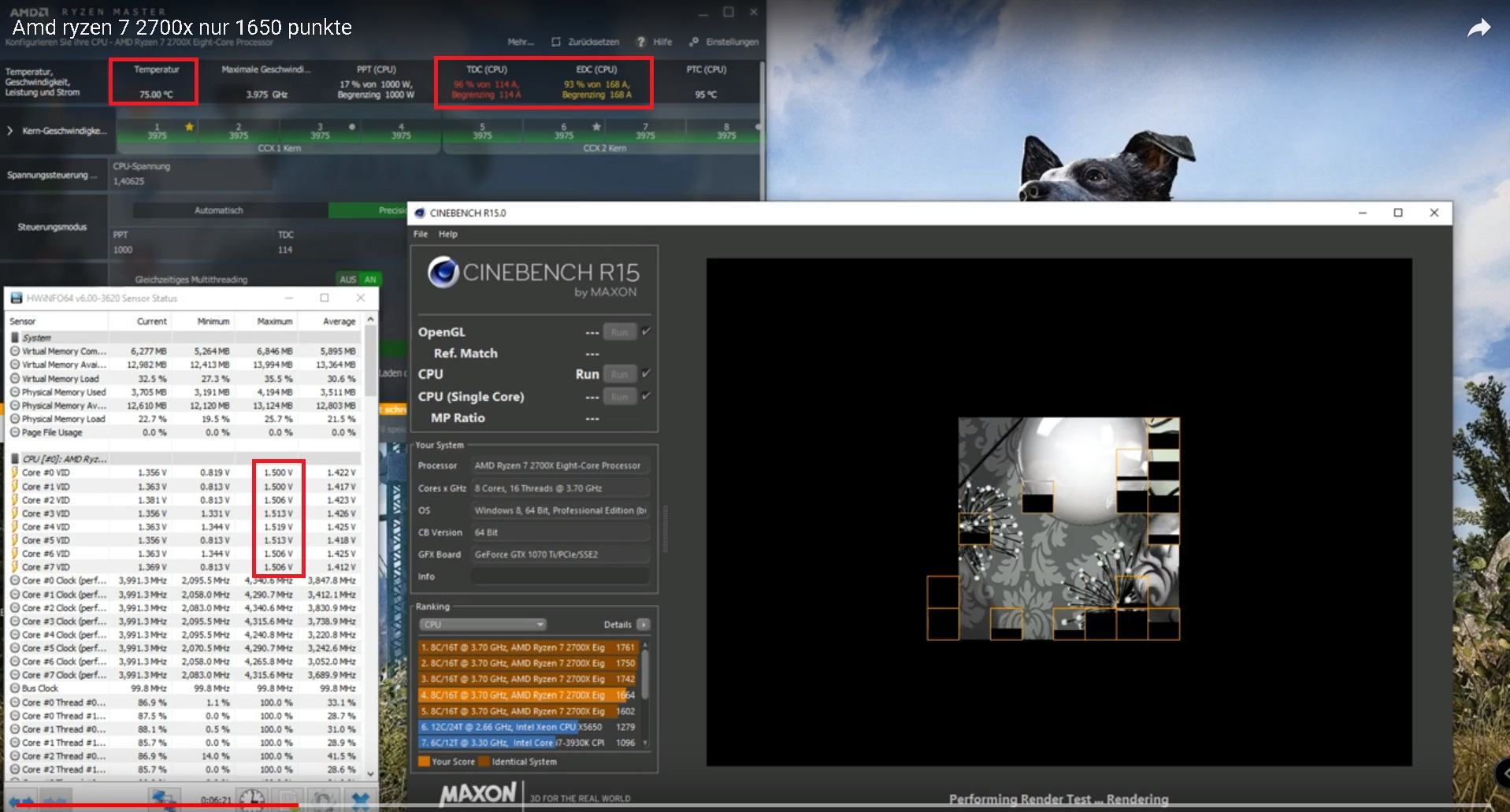Click the Maximum column header
The image size is (1510, 812).
click(267, 321)
